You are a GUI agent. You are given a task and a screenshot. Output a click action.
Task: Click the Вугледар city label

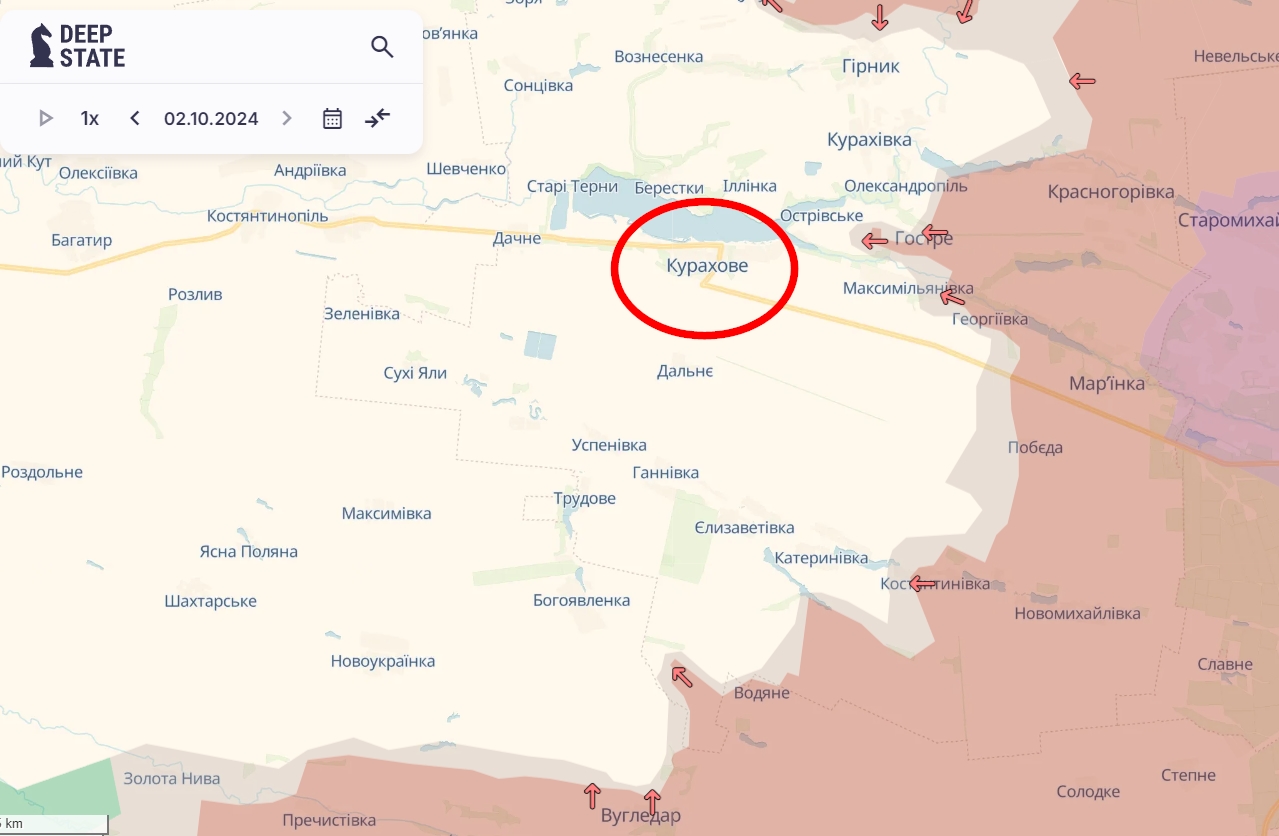641,816
